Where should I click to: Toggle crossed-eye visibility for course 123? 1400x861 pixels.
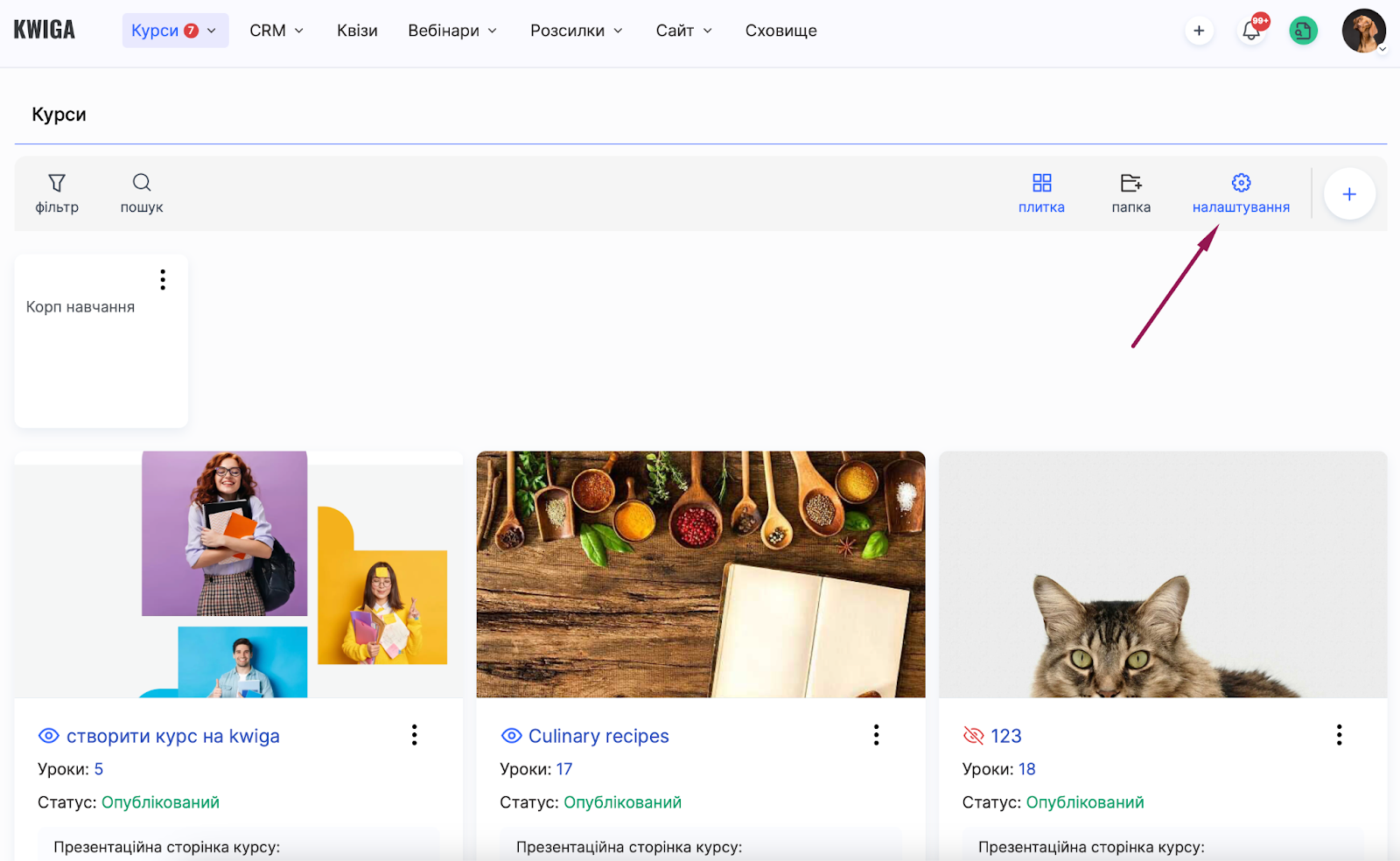973,736
